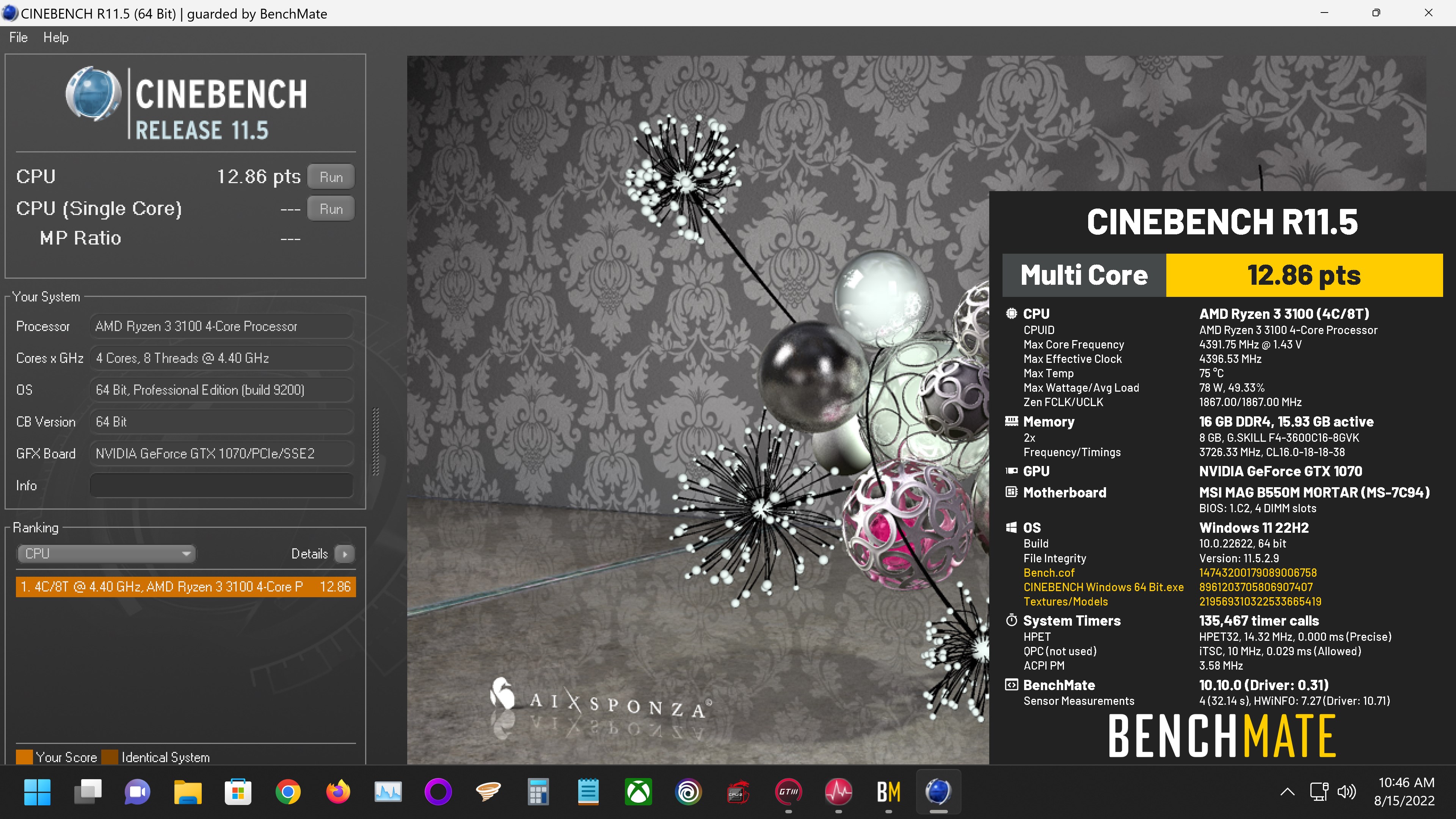The image size is (1456, 819).
Task: Click the 16 GB DDR4 memory heading
Action: 1287,422
